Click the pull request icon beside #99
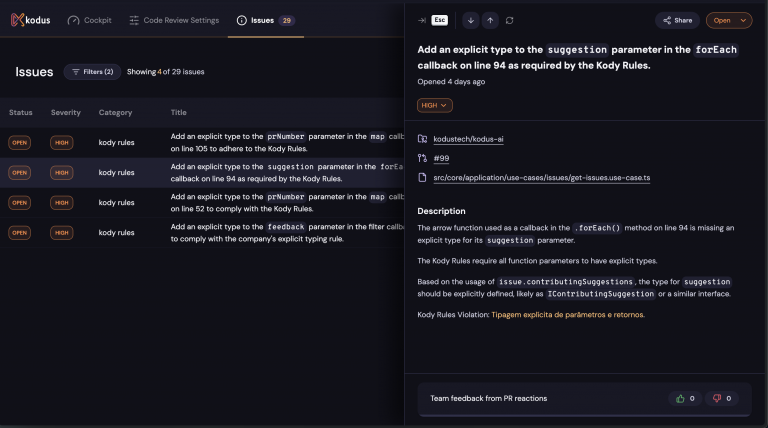The image size is (768, 428). [x=422, y=158]
